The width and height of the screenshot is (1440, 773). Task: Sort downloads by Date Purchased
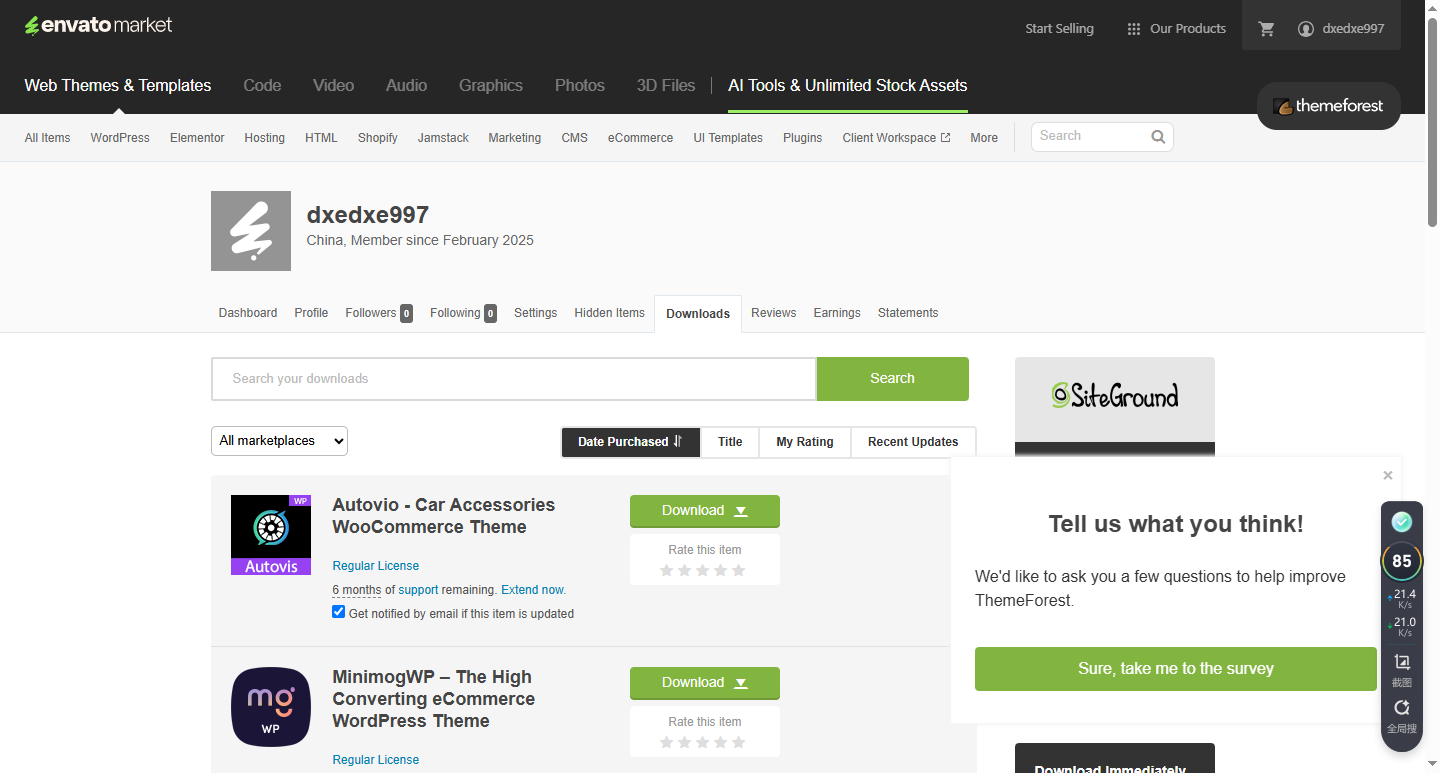(631, 442)
